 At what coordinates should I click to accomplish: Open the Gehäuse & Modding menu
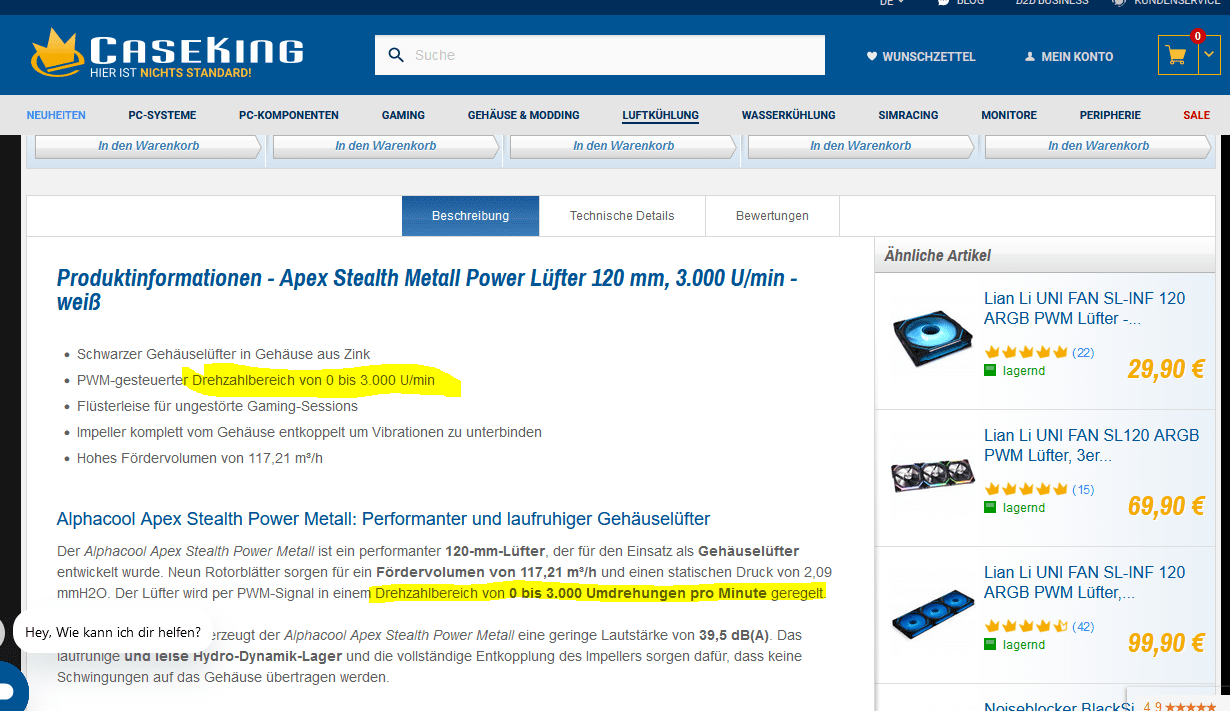pyautogui.click(x=523, y=115)
